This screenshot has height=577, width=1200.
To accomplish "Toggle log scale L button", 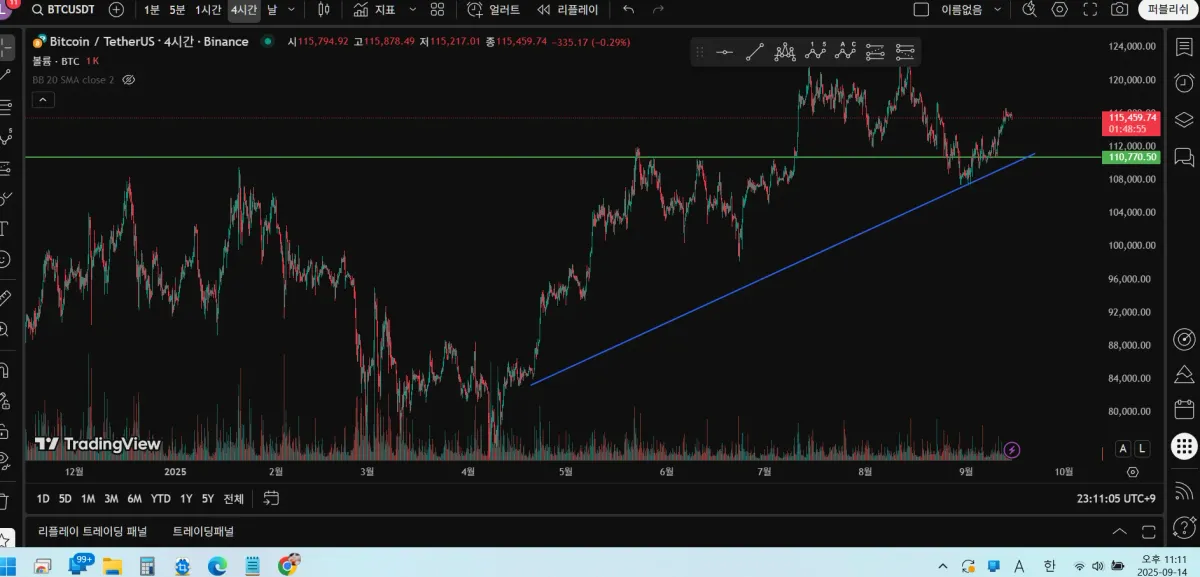I will 1142,450.
